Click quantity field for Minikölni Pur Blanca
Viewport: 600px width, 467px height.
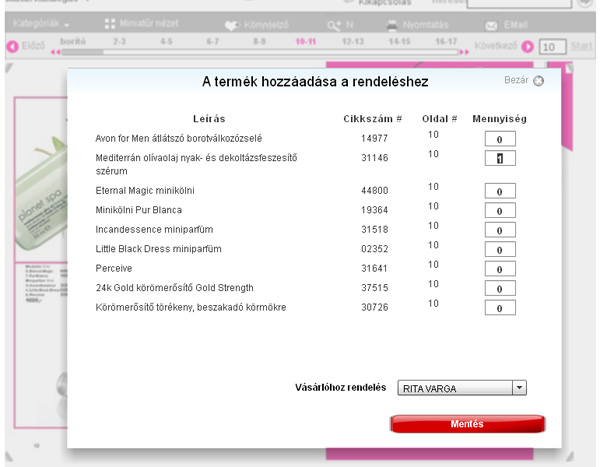pyautogui.click(x=500, y=211)
